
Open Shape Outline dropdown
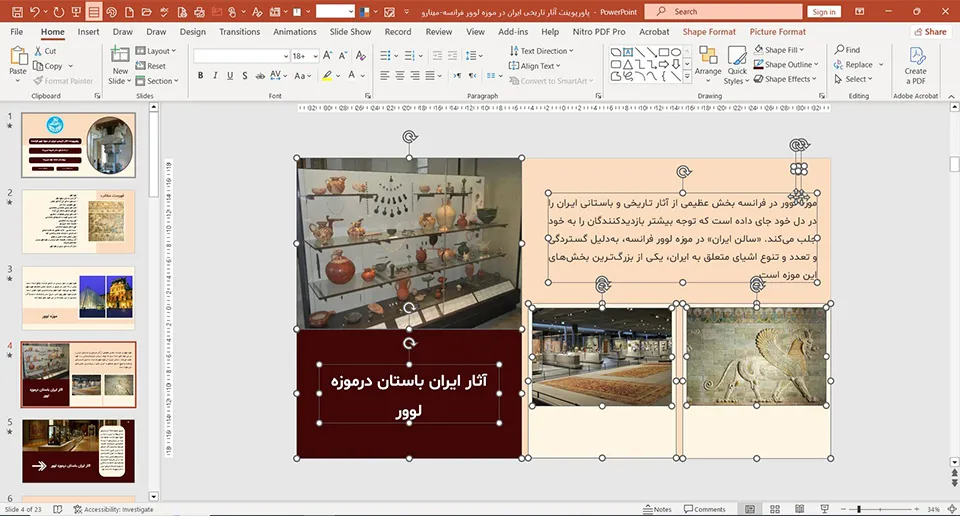(x=786, y=64)
